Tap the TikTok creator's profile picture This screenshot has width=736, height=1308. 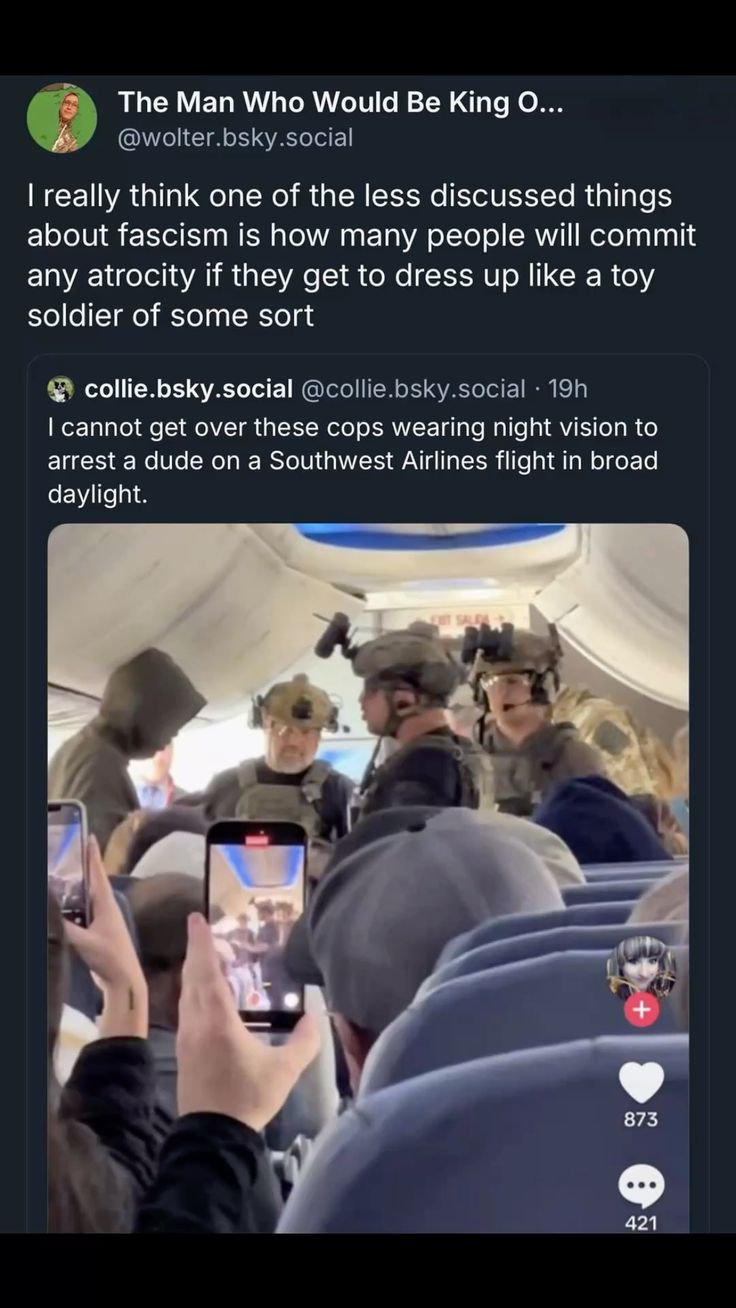(x=641, y=966)
